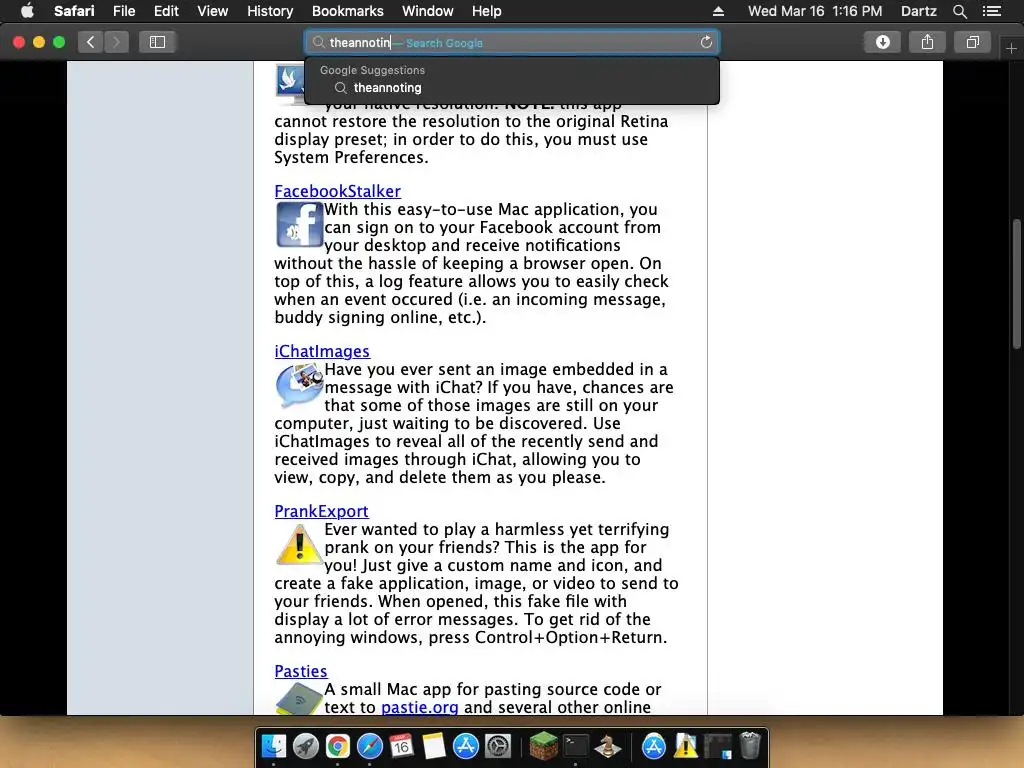The width and height of the screenshot is (1024, 768).
Task: Click the Pasties app icon image
Action: tap(299, 699)
